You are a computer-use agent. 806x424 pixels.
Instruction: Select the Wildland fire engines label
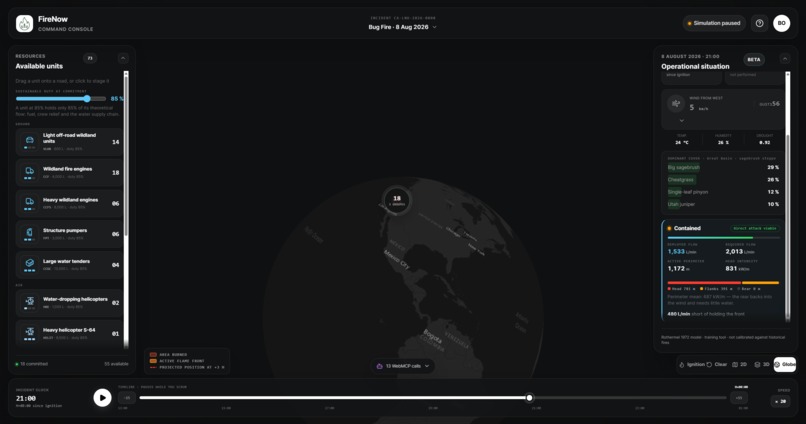click(67, 169)
